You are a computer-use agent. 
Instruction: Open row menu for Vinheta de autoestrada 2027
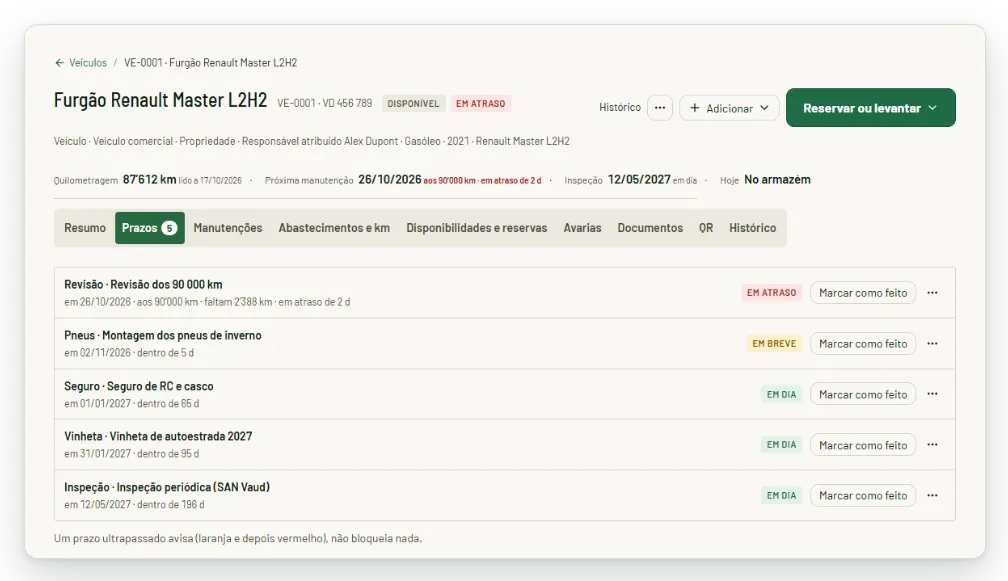point(932,445)
